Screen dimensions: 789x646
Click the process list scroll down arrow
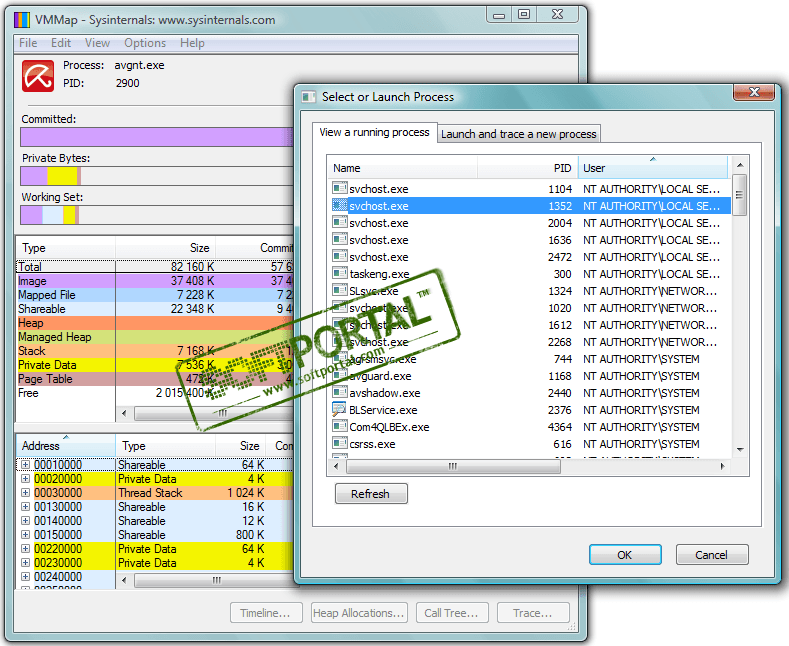(x=740, y=450)
